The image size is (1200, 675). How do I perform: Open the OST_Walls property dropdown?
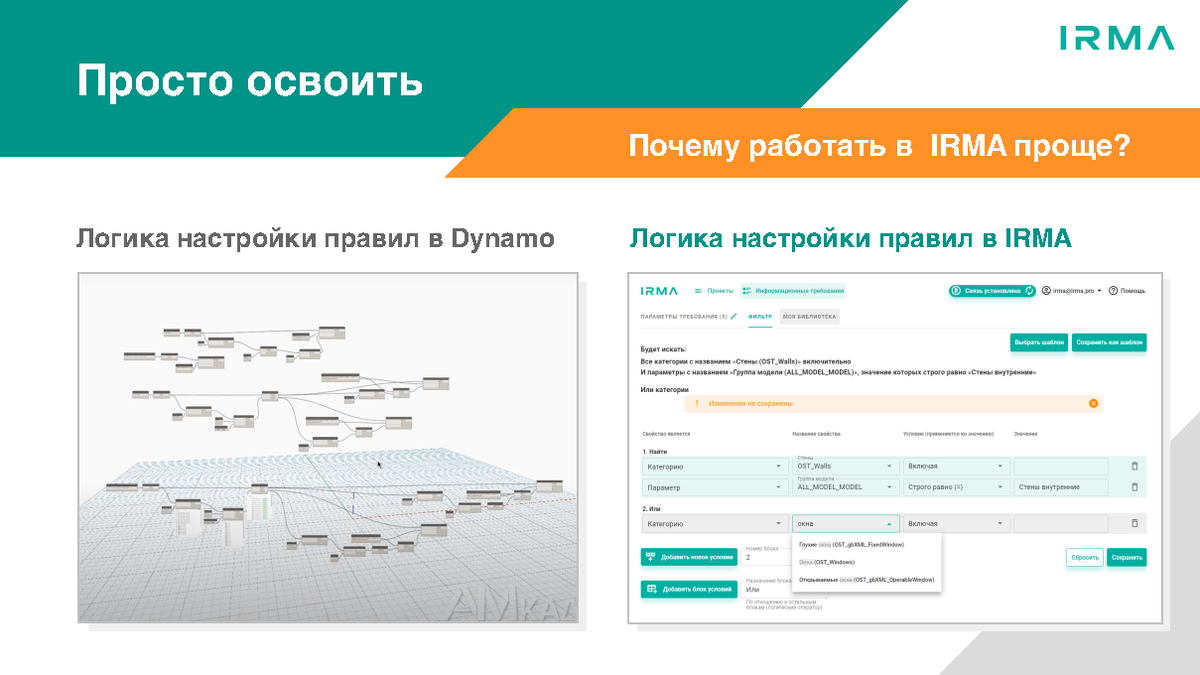pyautogui.click(x=845, y=466)
